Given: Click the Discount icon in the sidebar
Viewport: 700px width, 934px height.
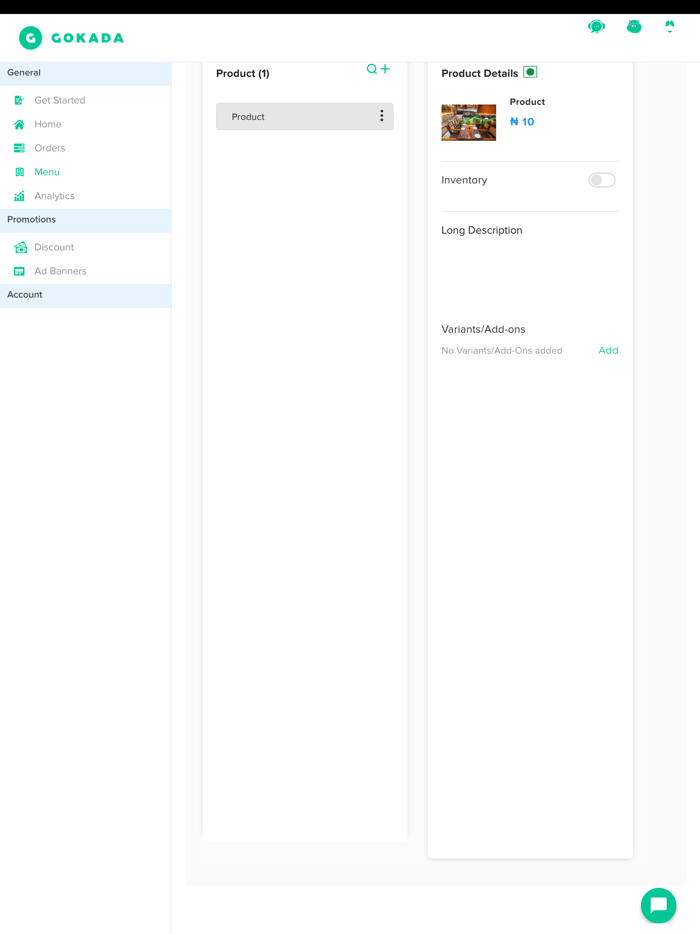Looking at the screenshot, I should (20, 247).
